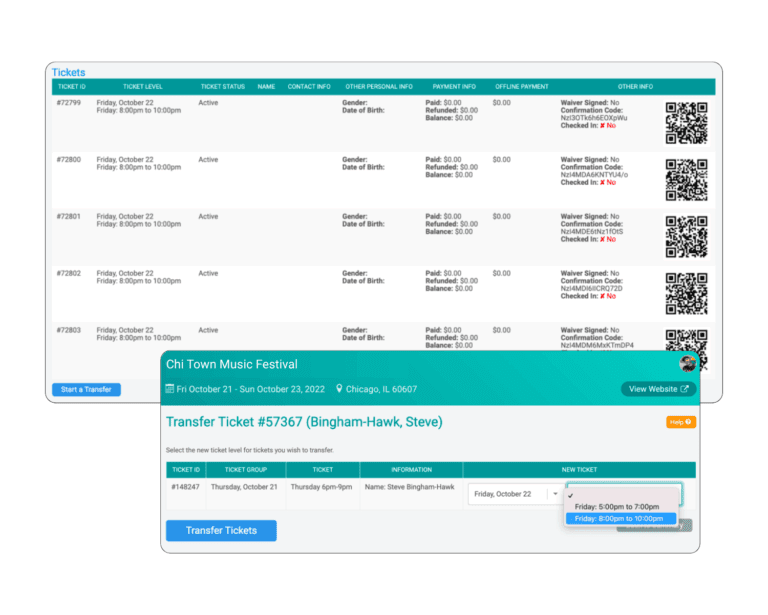This screenshot has height=615, width=768.
Task: Click the user avatar in festival header
Action: (688, 364)
